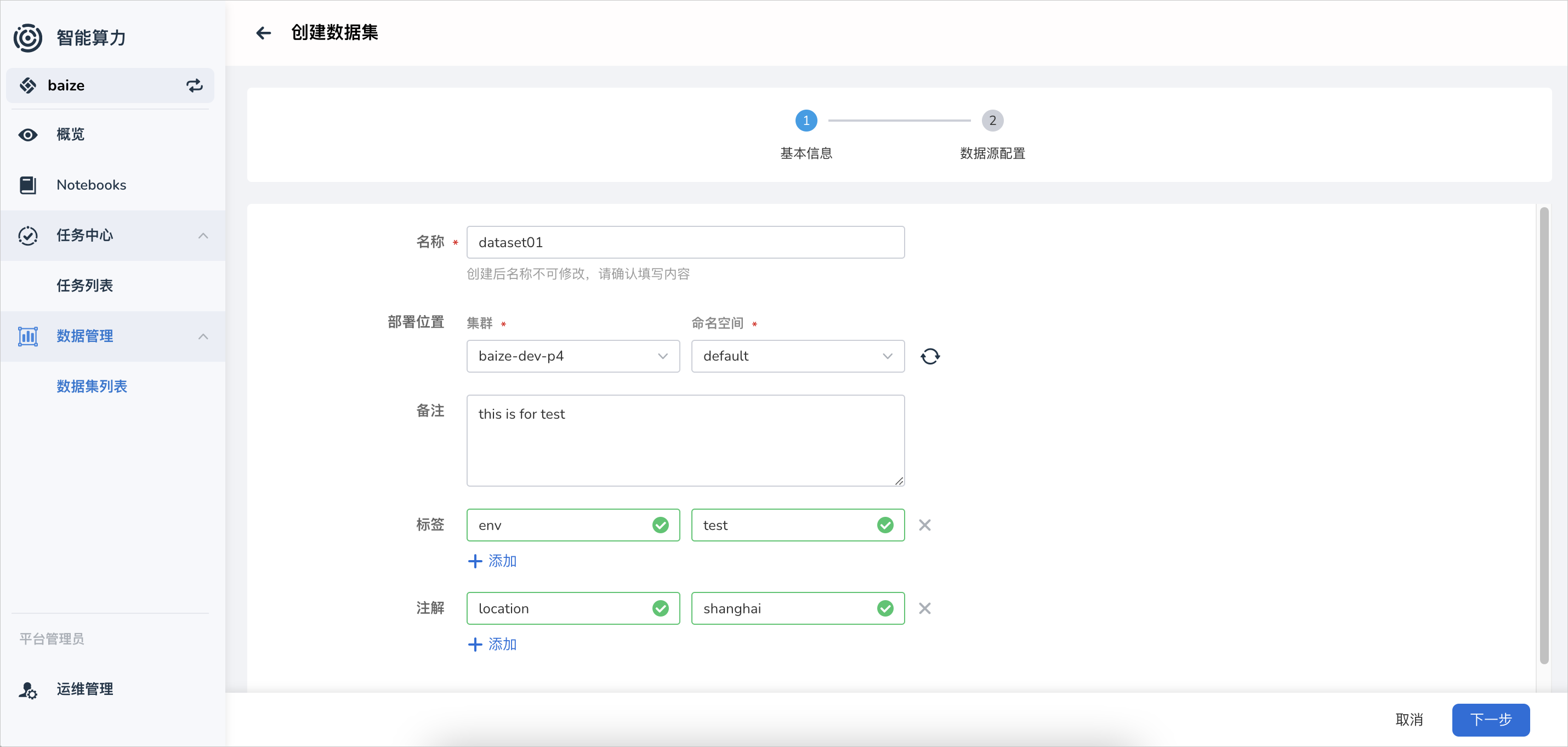Click the 数据管理 chart icon
Screen dimensions: 1568x747
pyautogui.click(x=28, y=336)
